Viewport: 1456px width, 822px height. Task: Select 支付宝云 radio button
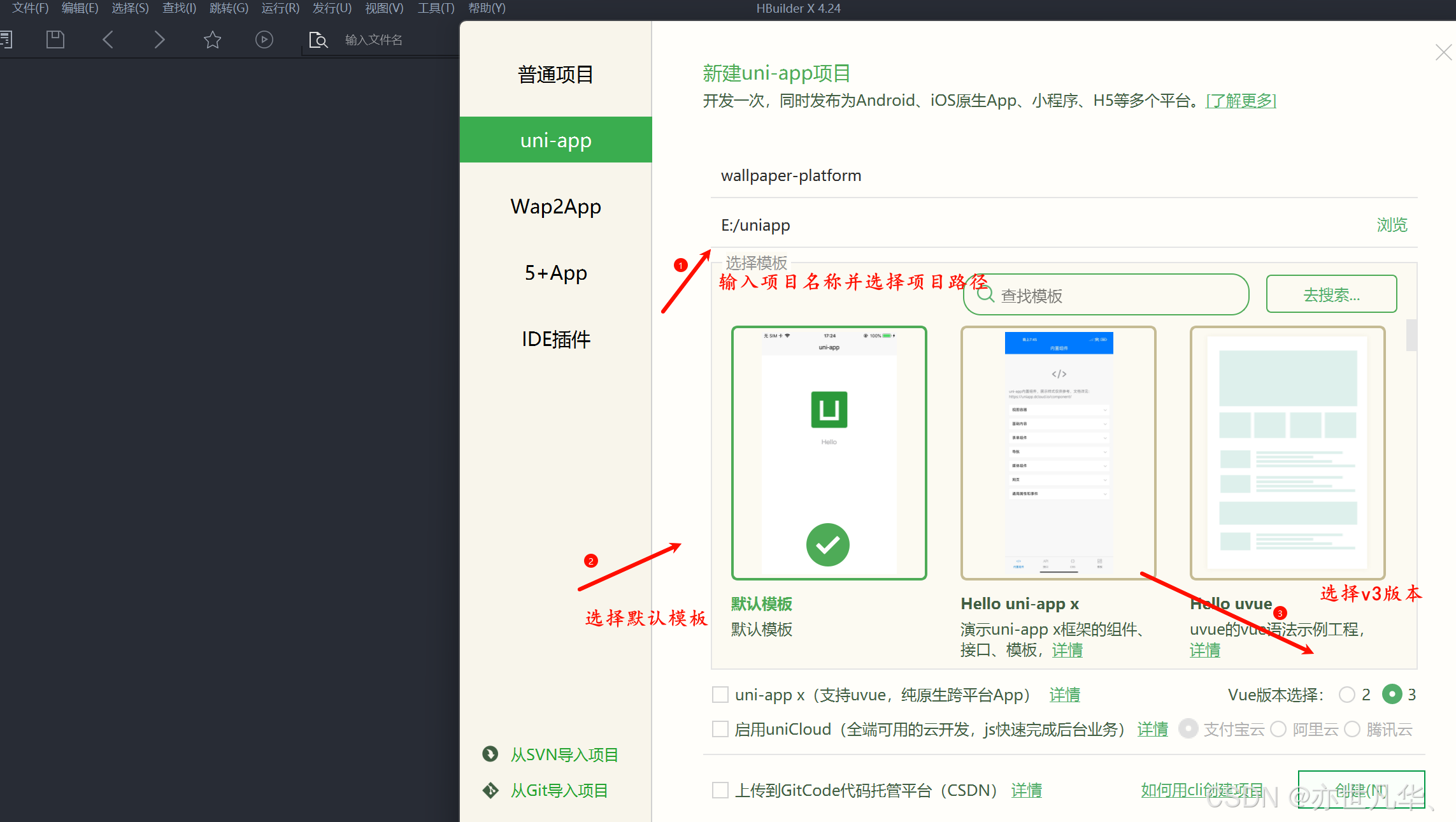[1188, 728]
